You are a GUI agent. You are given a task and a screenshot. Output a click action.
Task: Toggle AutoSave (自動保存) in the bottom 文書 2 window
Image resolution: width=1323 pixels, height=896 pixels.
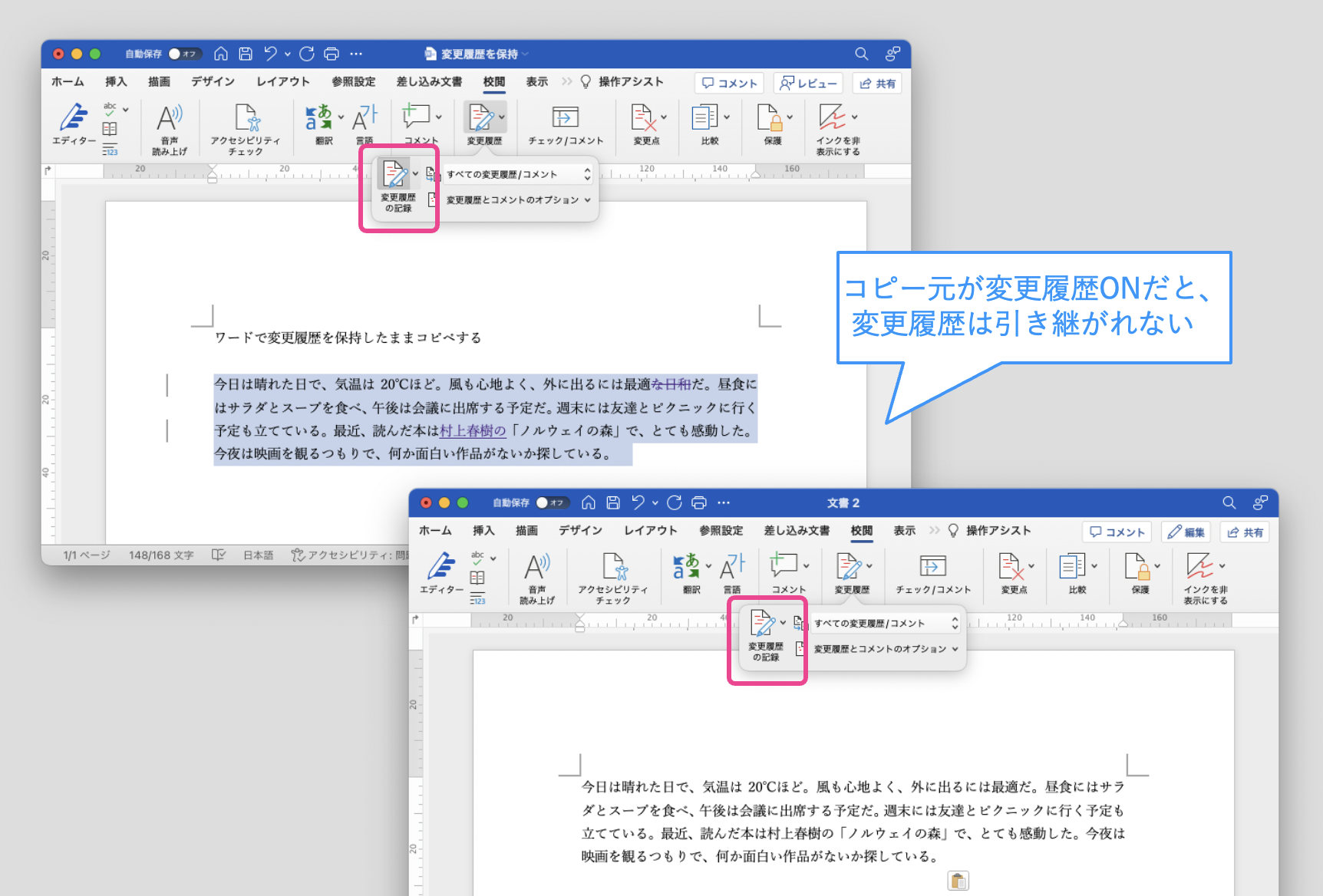[551, 502]
